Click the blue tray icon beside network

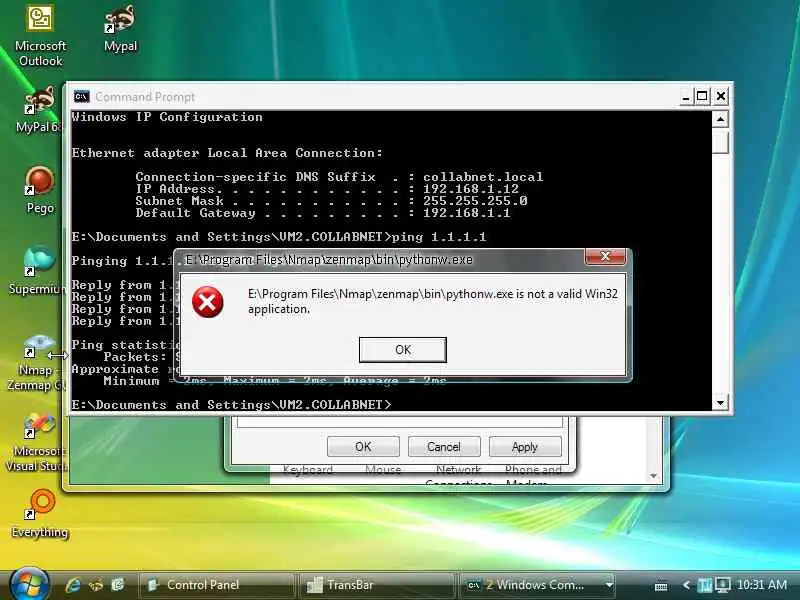pyautogui.click(x=704, y=585)
